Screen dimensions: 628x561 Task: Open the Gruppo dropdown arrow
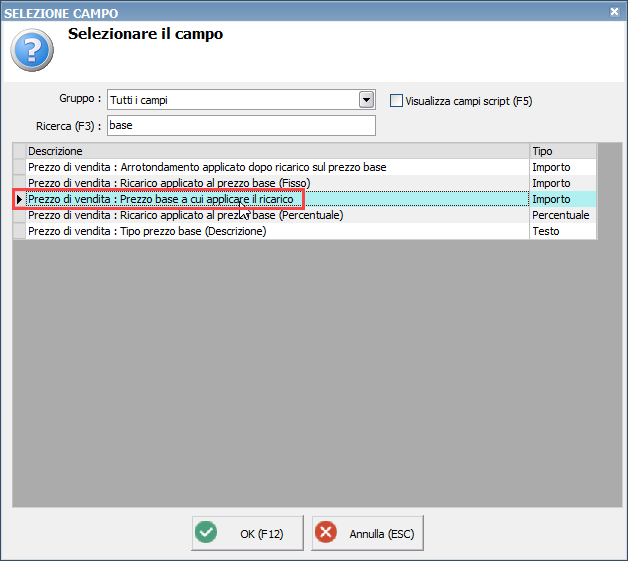366,100
